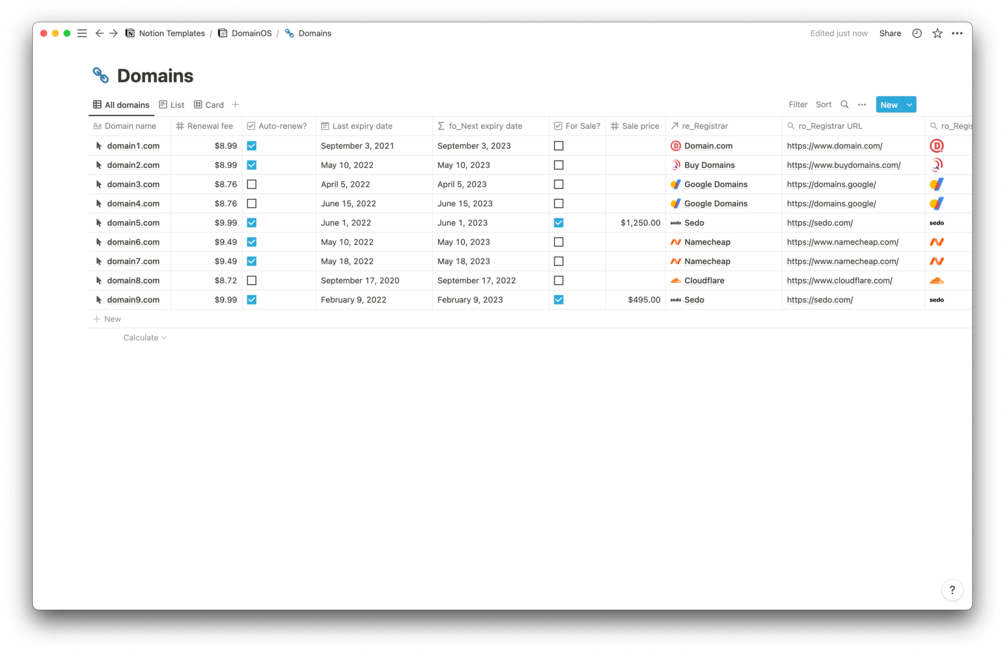
Task: Select the $1,250.00 sale price cell
Action: tap(635, 223)
